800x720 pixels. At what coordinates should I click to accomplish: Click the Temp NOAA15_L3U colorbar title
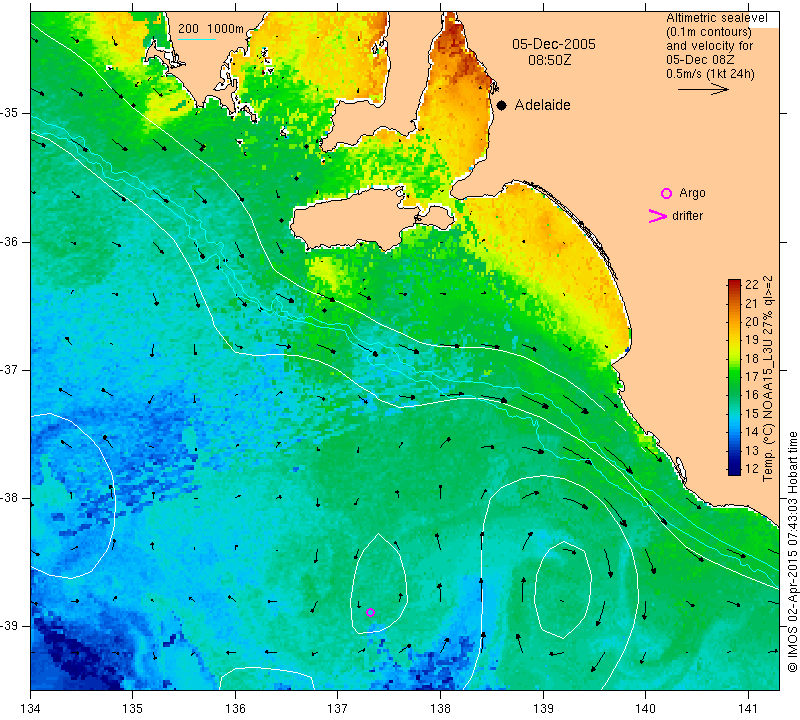tap(768, 378)
